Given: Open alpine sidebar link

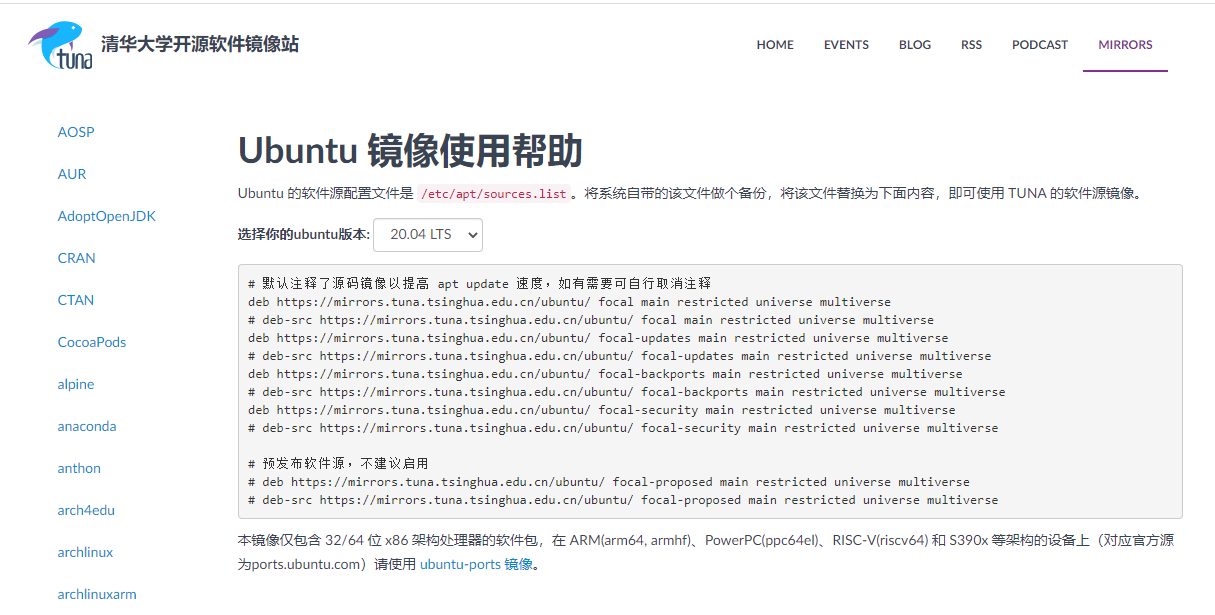Looking at the screenshot, I should [x=76, y=384].
